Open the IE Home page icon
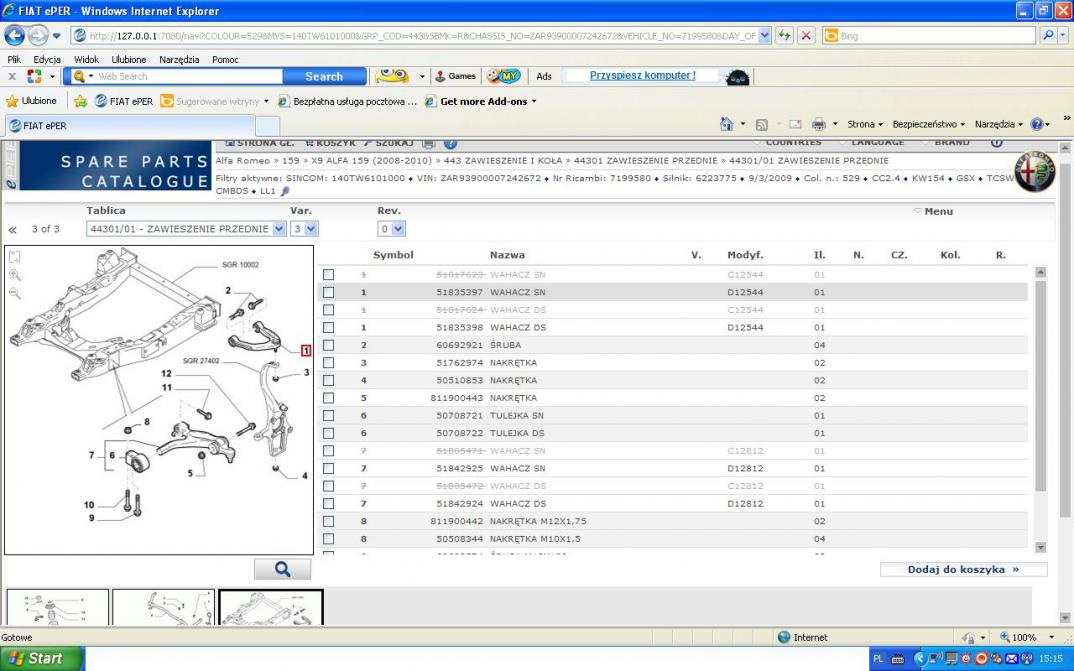 click(726, 124)
